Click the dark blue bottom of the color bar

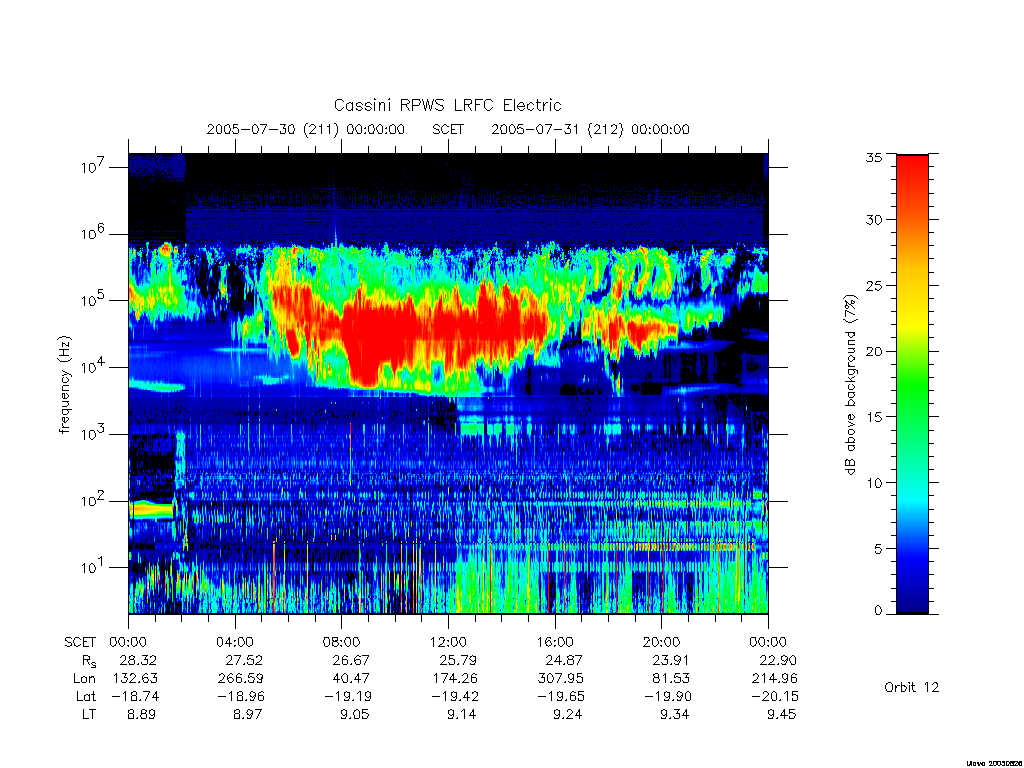[x=912, y=601]
